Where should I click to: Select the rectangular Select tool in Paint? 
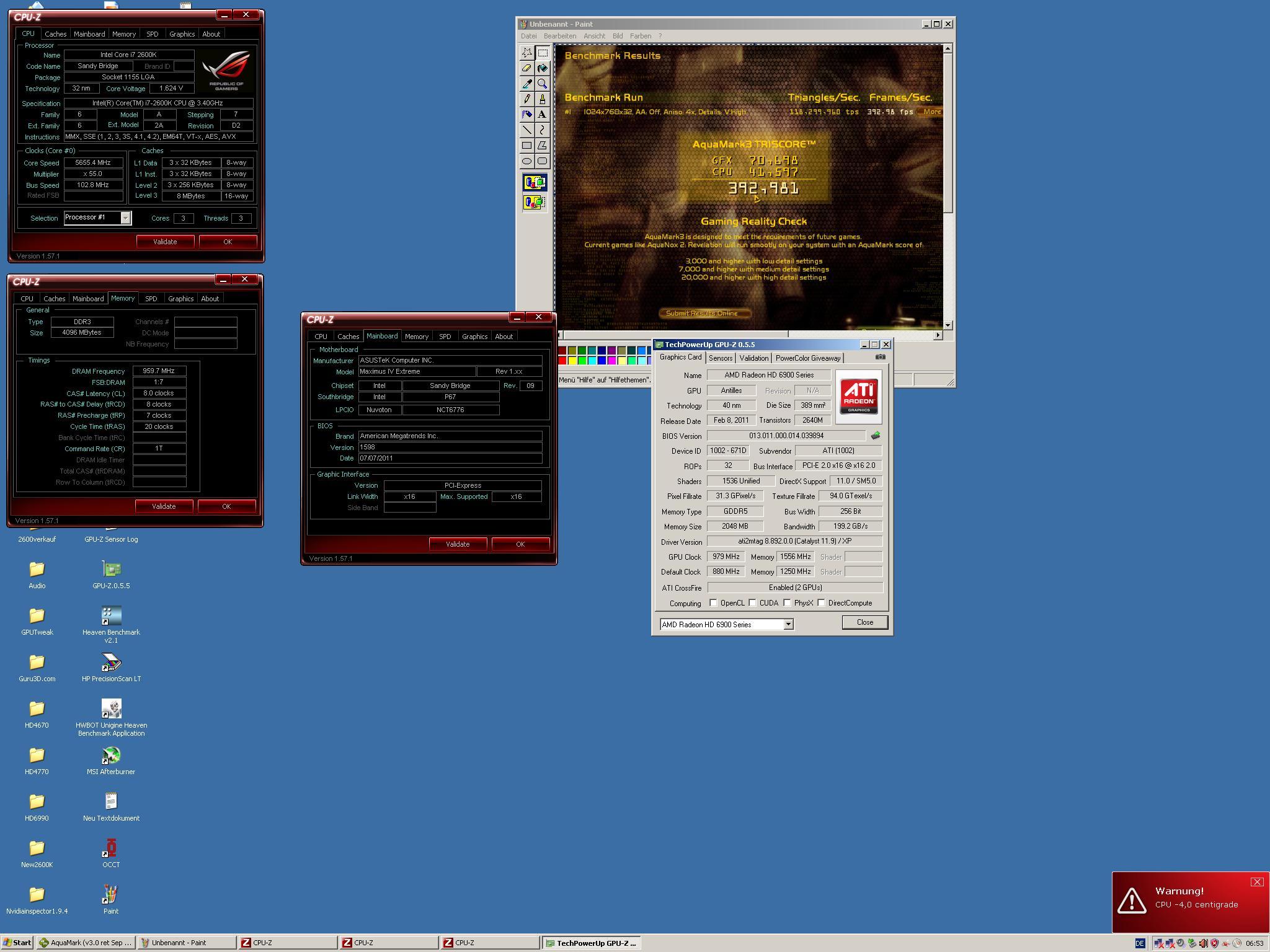click(542, 53)
